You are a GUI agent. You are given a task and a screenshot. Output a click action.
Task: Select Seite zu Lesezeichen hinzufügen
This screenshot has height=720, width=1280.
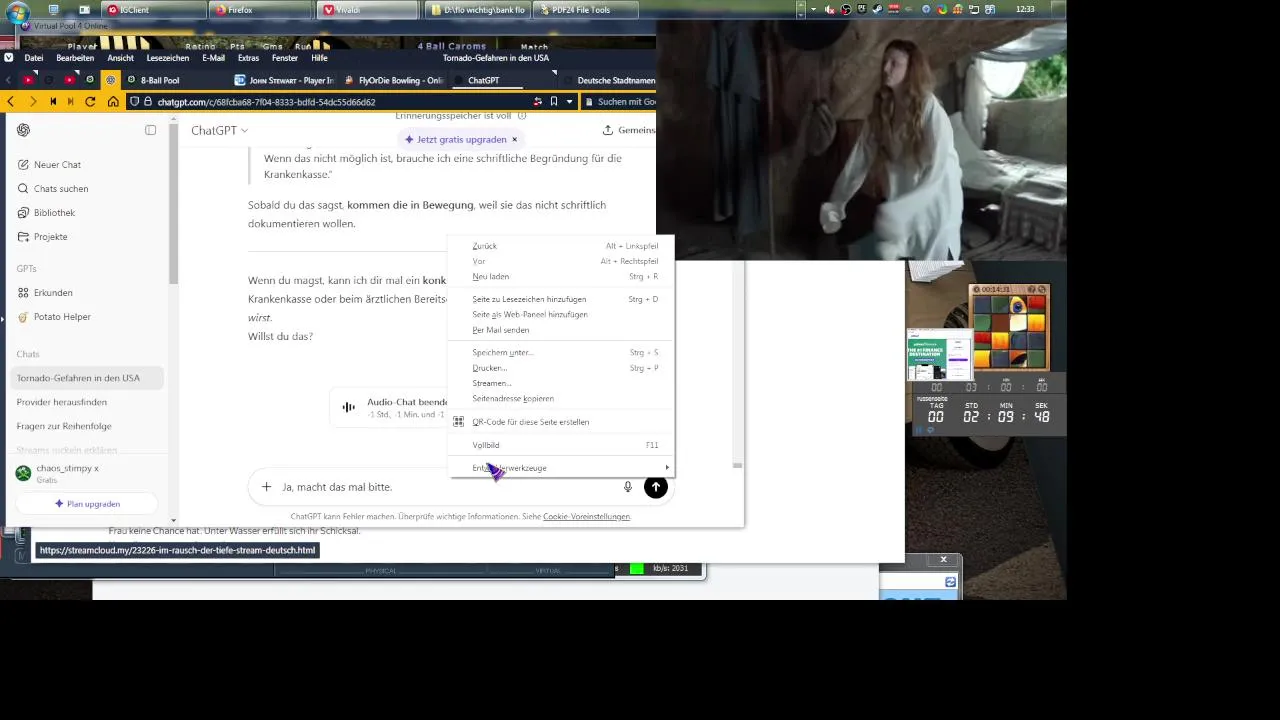click(x=562, y=299)
